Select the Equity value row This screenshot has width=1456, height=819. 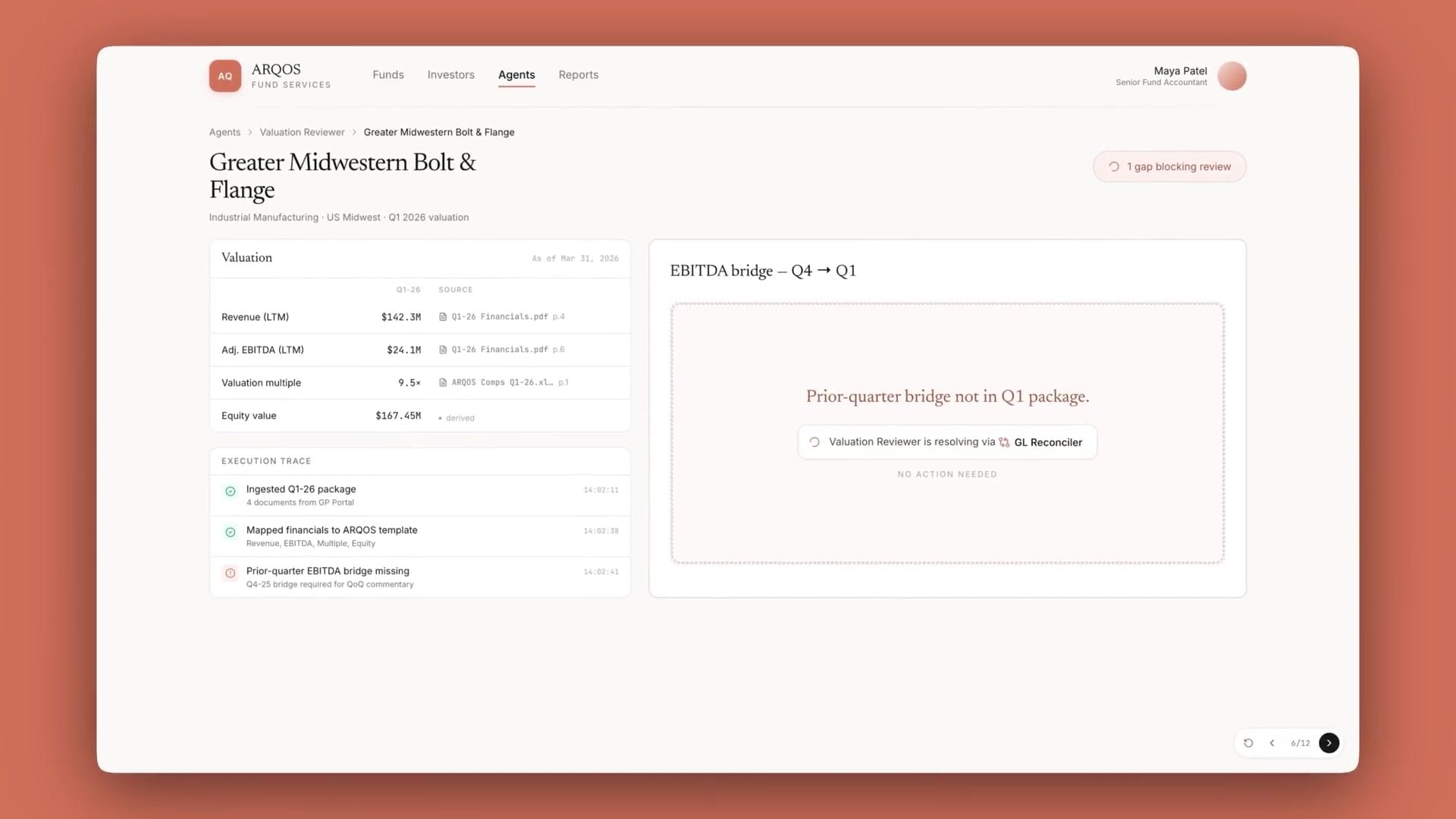[x=420, y=416]
